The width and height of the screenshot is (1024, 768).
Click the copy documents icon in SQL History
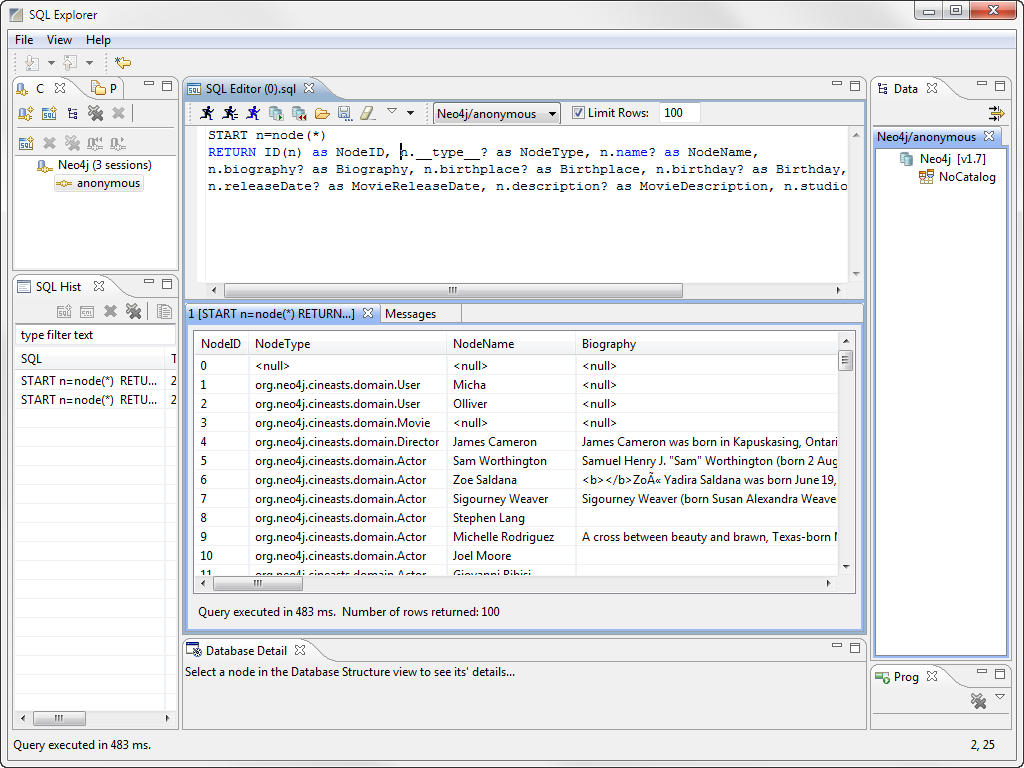[164, 311]
